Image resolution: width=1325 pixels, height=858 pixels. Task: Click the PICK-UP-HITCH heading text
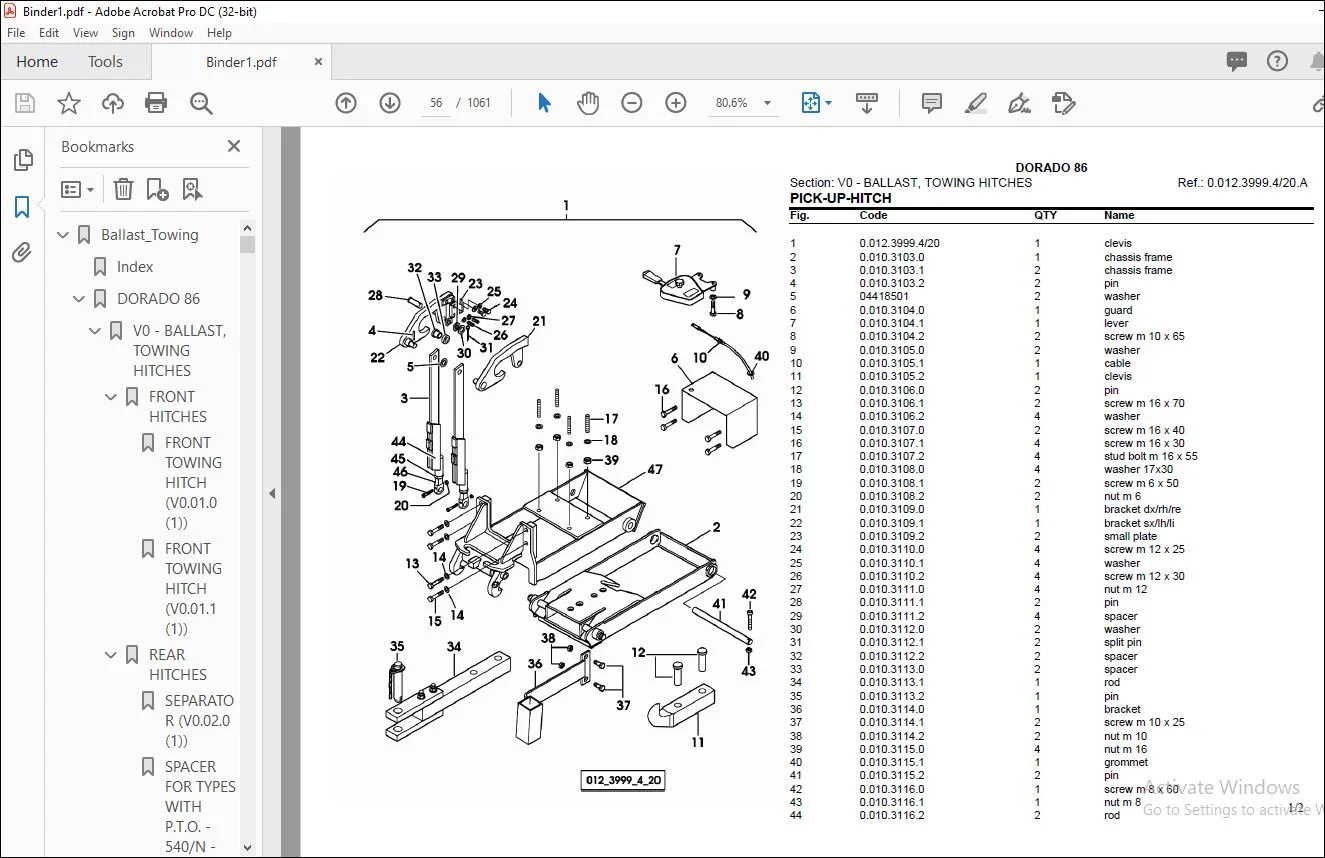point(841,198)
